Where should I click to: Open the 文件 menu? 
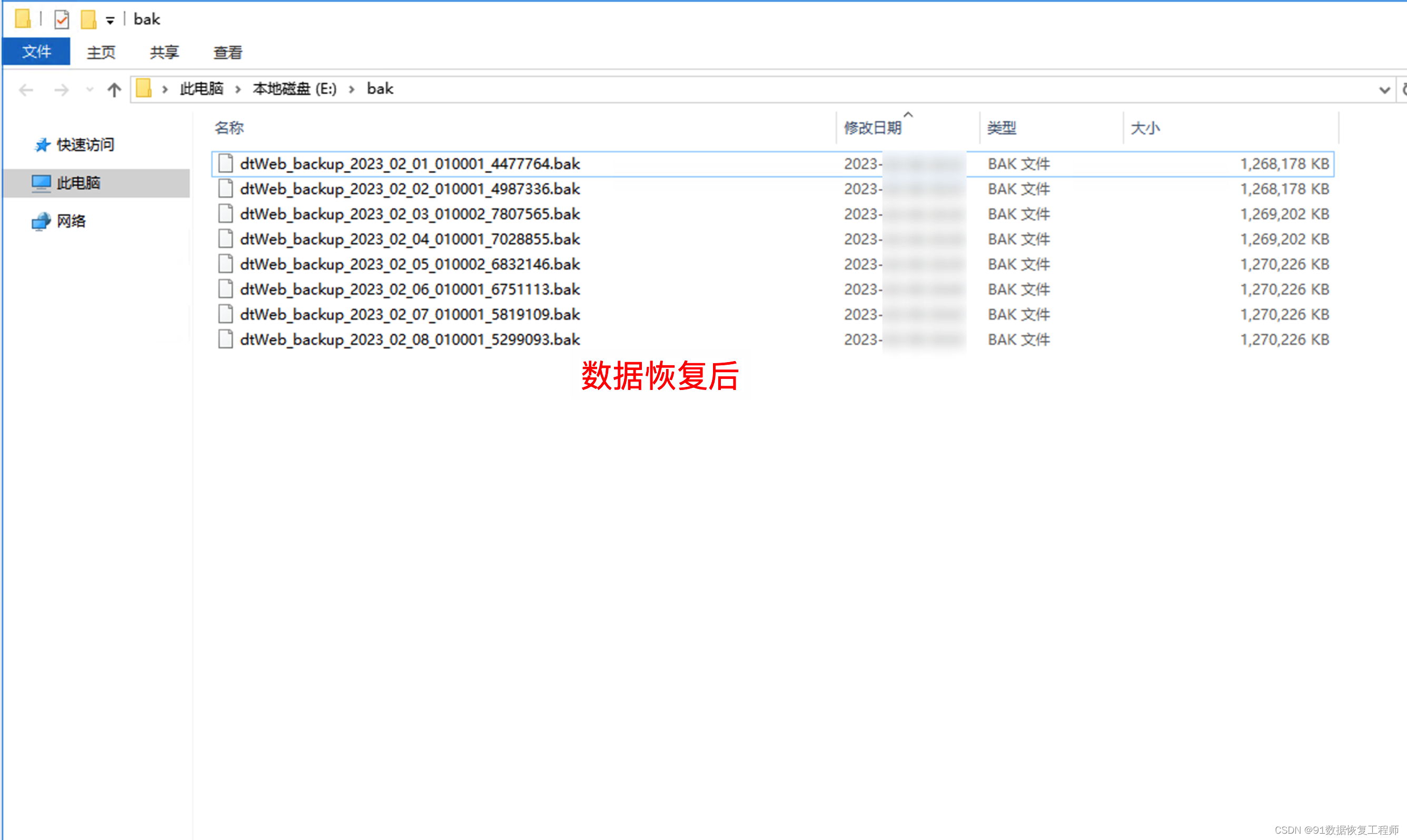click(x=36, y=52)
